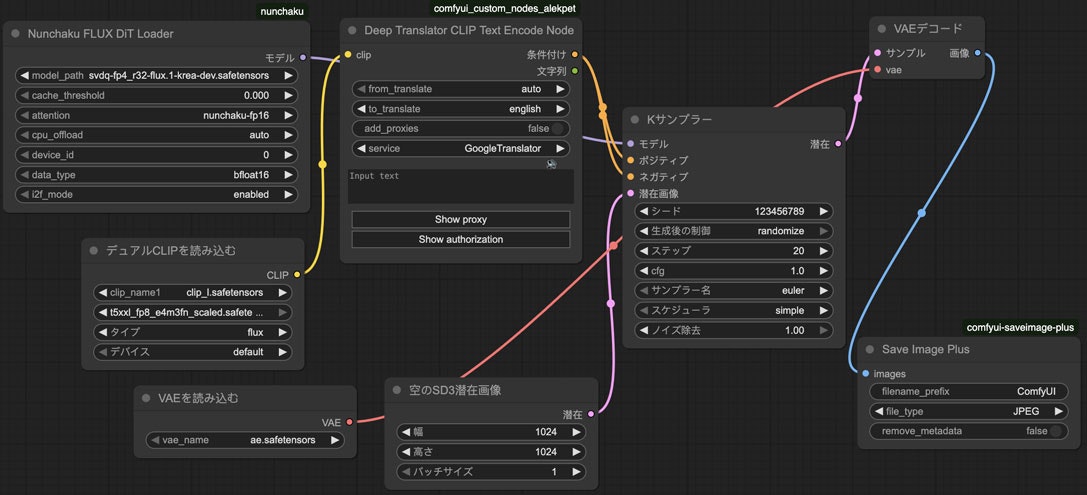
Task: Click the サンプル input port on VAEデコード
Action: pyautogui.click(x=878, y=53)
